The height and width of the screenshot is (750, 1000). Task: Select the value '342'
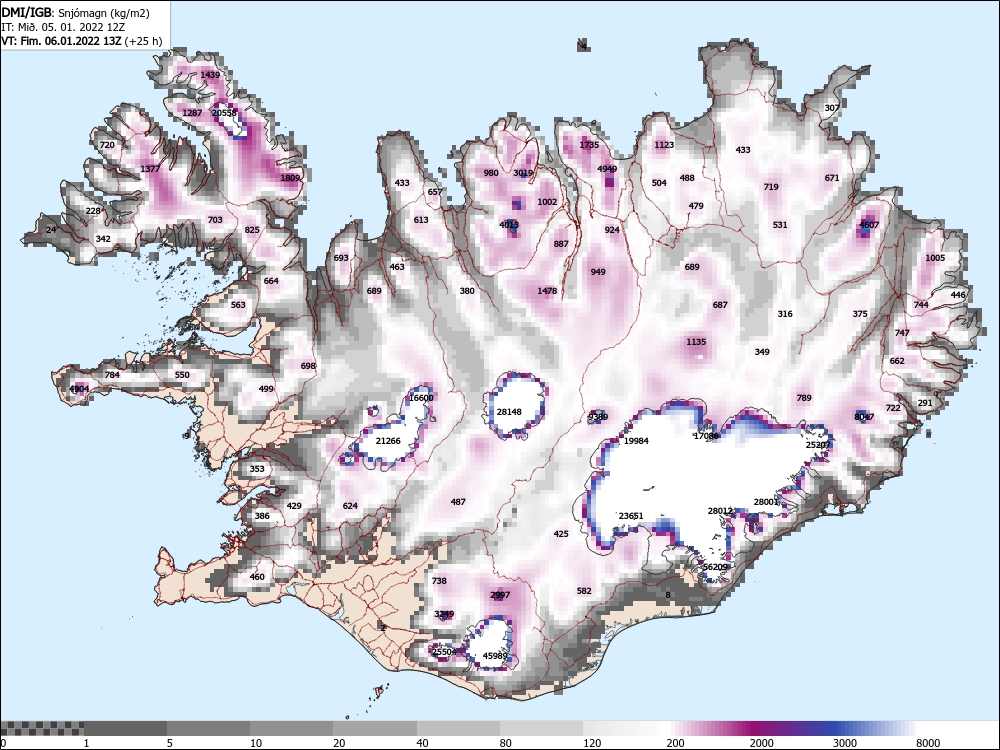[103, 239]
